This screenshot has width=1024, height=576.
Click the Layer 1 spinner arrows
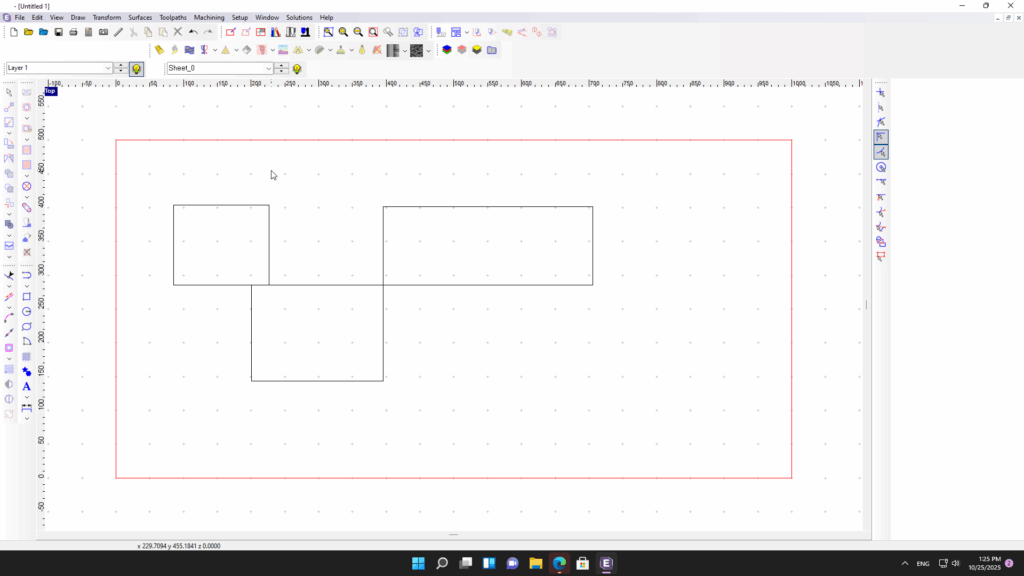pyautogui.click(x=121, y=68)
